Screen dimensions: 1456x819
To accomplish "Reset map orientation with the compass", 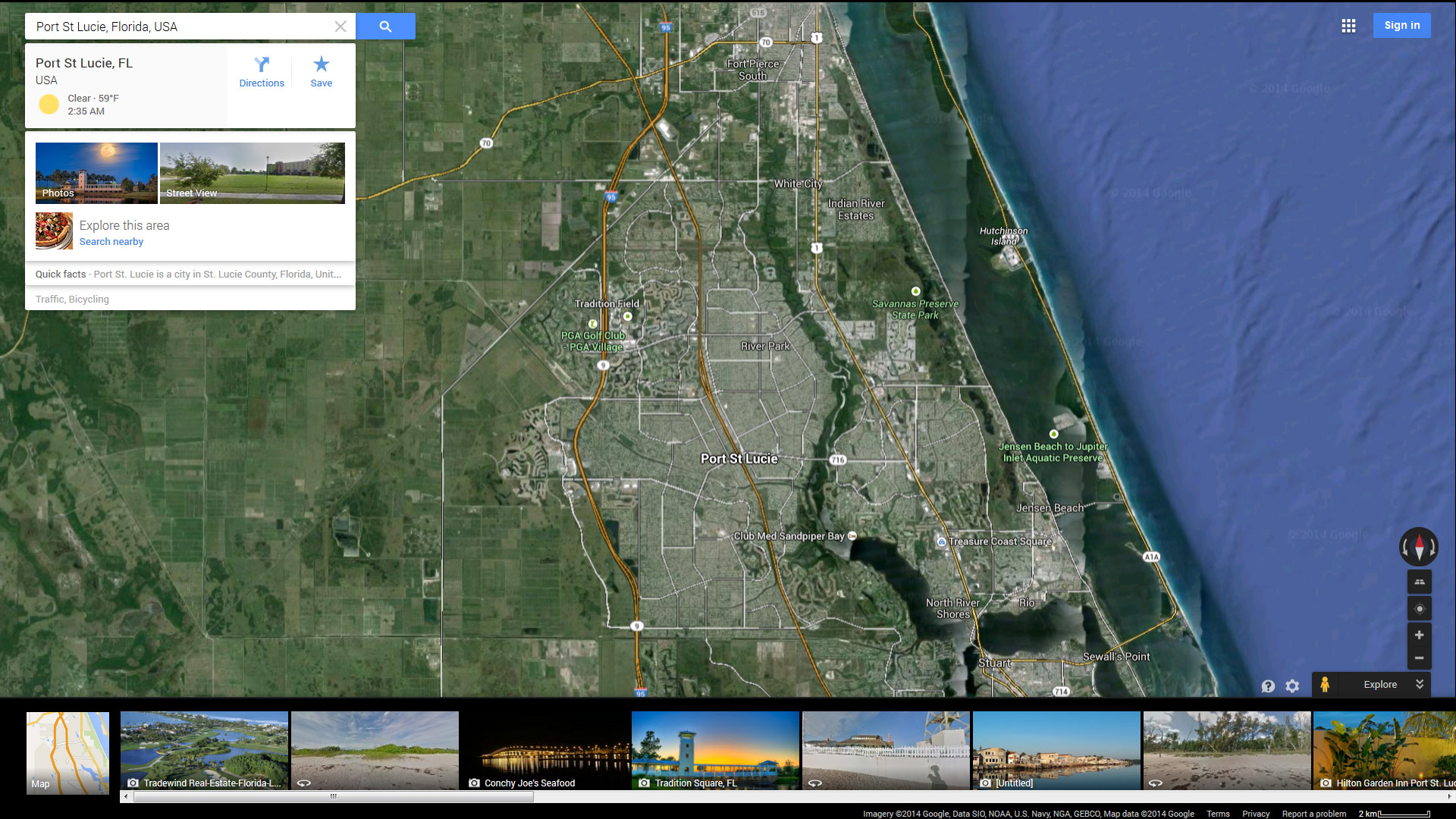I will click(1419, 547).
